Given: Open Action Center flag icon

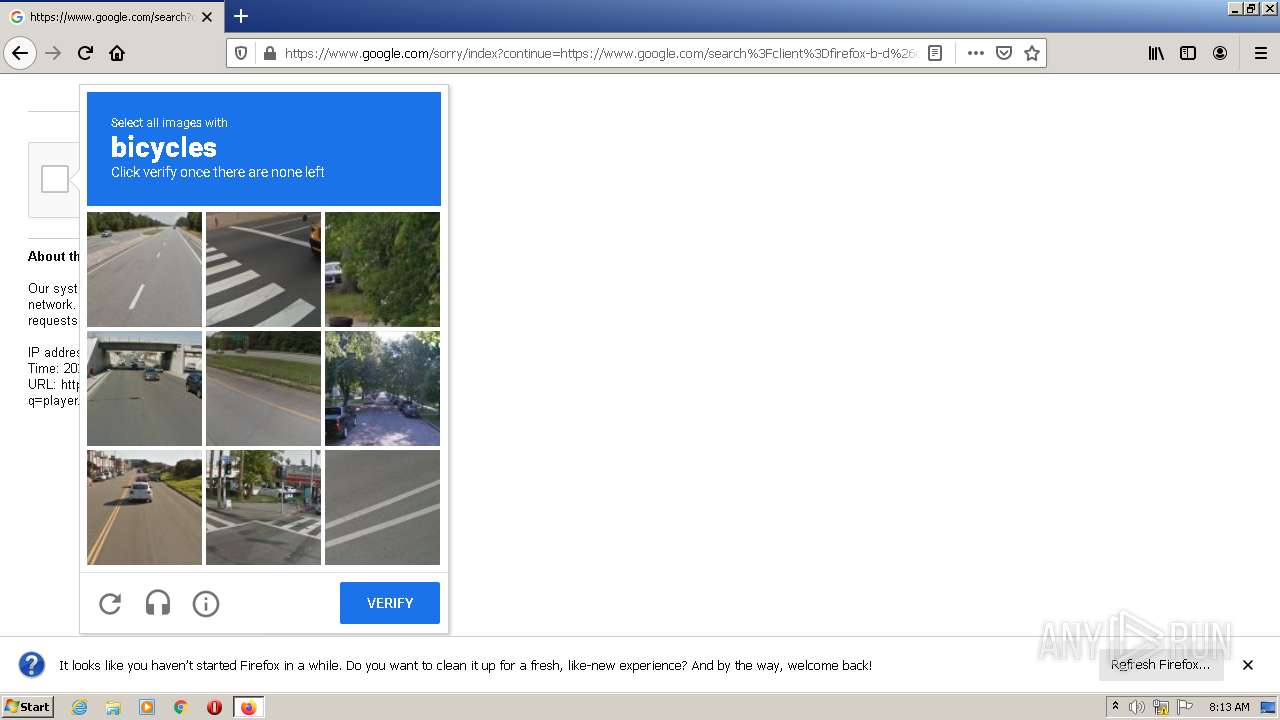Looking at the screenshot, I should pyautogui.click(x=1185, y=707).
